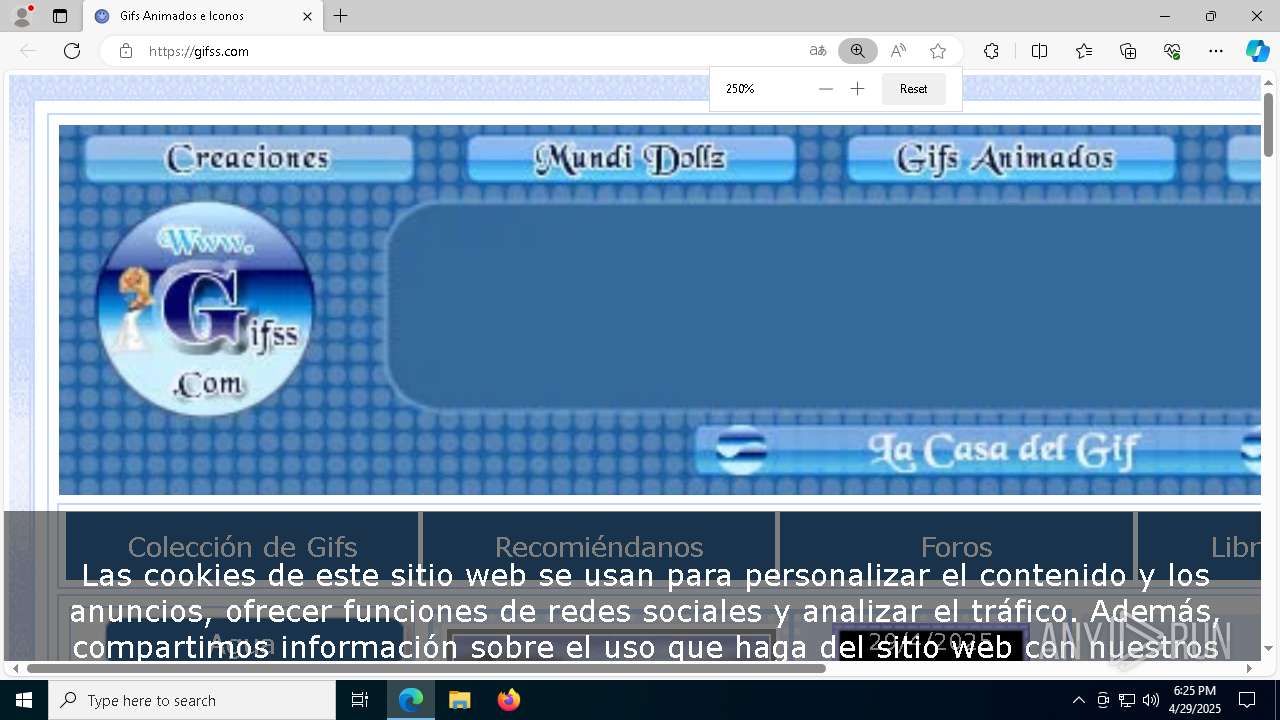Open Browser essentials heart icon
The height and width of the screenshot is (720, 1280).
tap(1172, 51)
